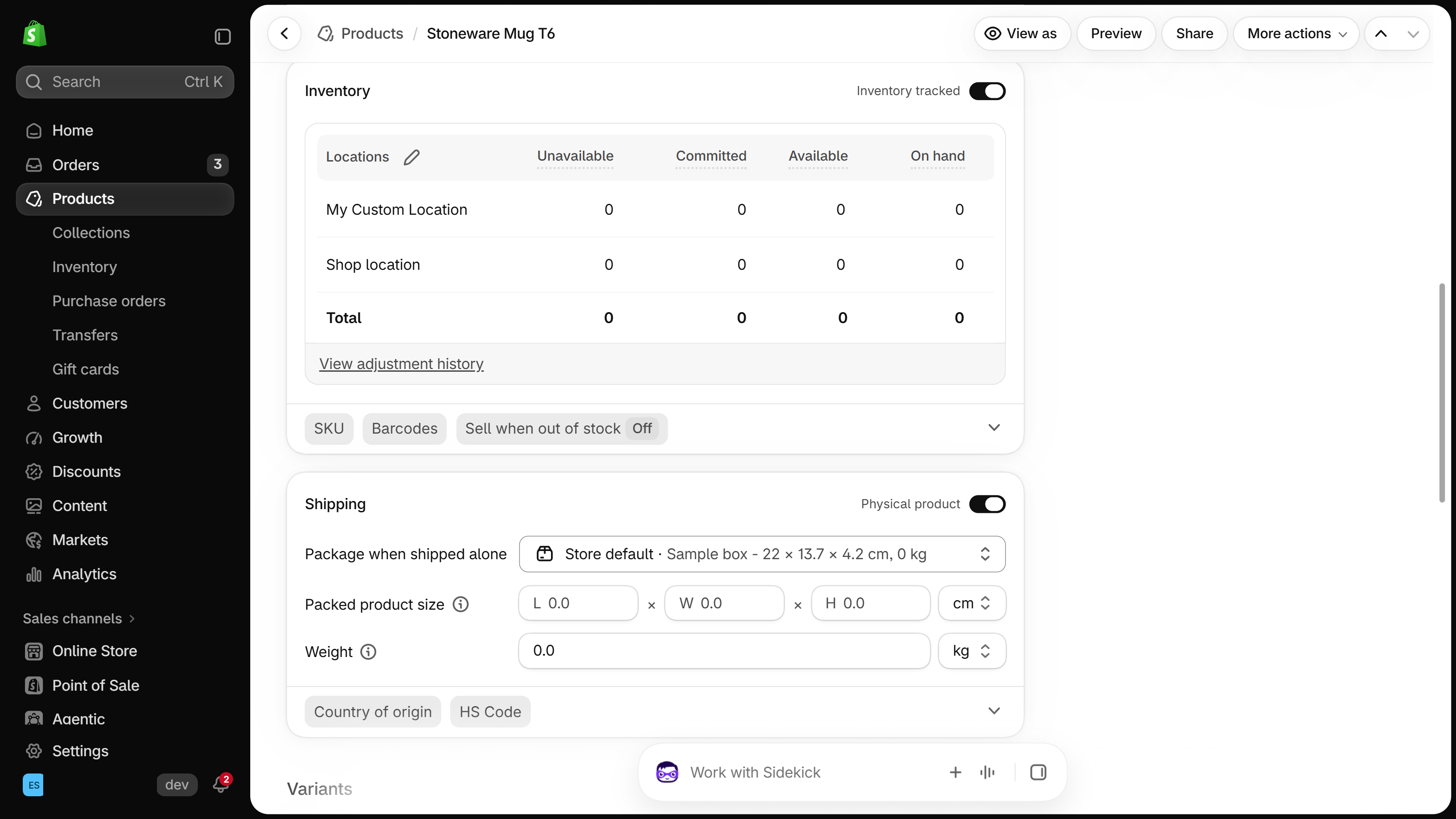This screenshot has height=819, width=1456.
Task: Toggle Inventory tracked switch
Action: 987,91
